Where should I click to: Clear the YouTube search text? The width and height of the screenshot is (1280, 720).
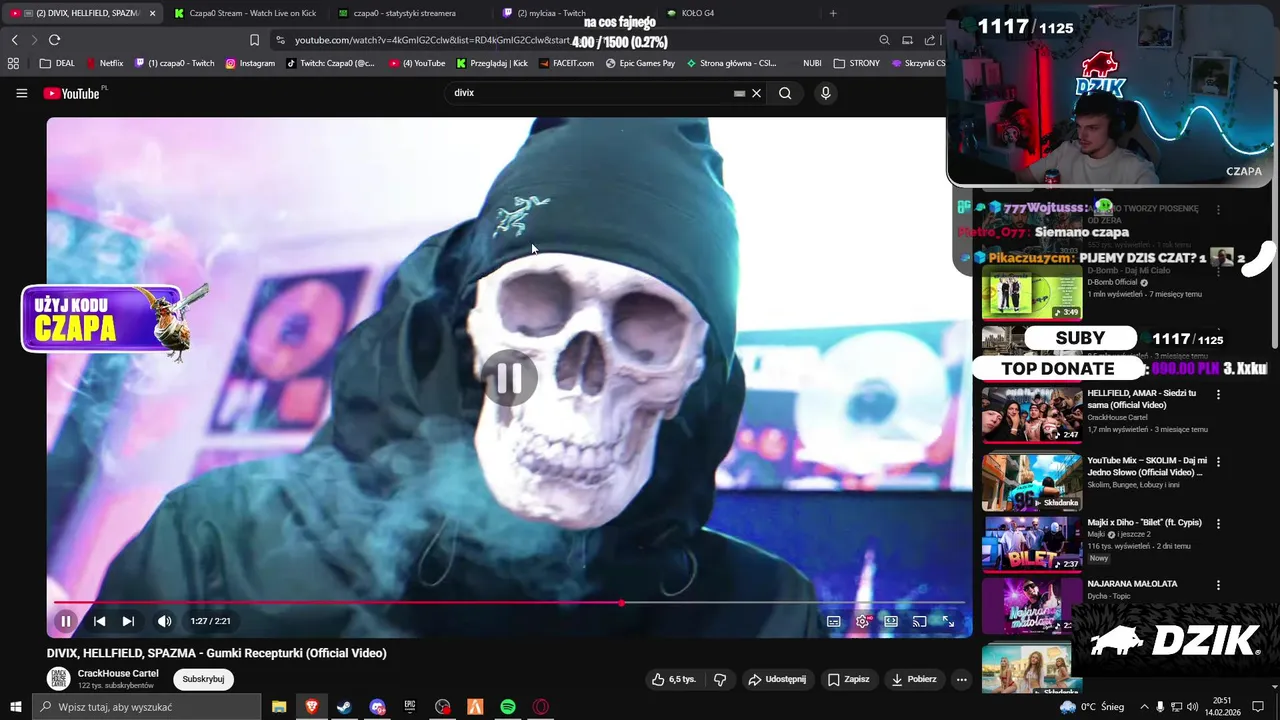click(756, 93)
